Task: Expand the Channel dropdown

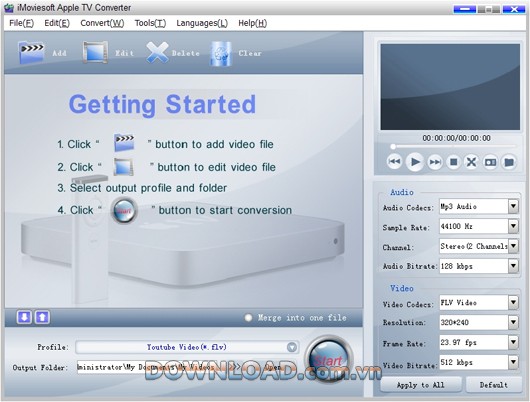Action: point(513,246)
